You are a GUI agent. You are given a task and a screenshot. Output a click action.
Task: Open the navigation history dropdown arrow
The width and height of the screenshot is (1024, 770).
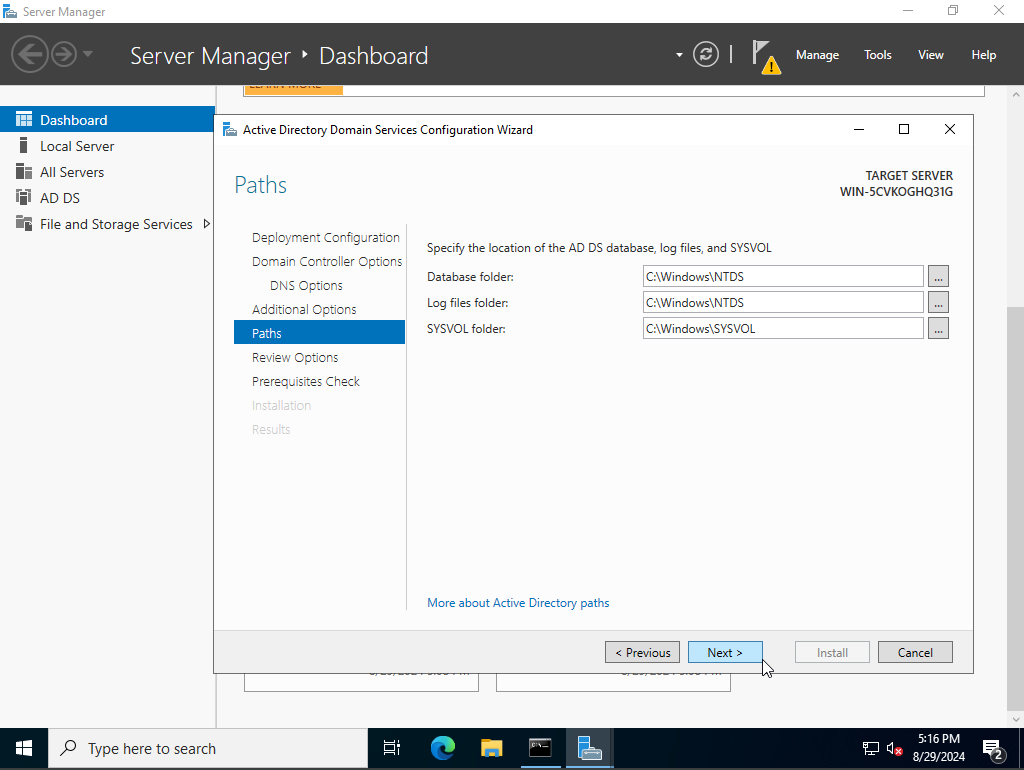tap(88, 54)
